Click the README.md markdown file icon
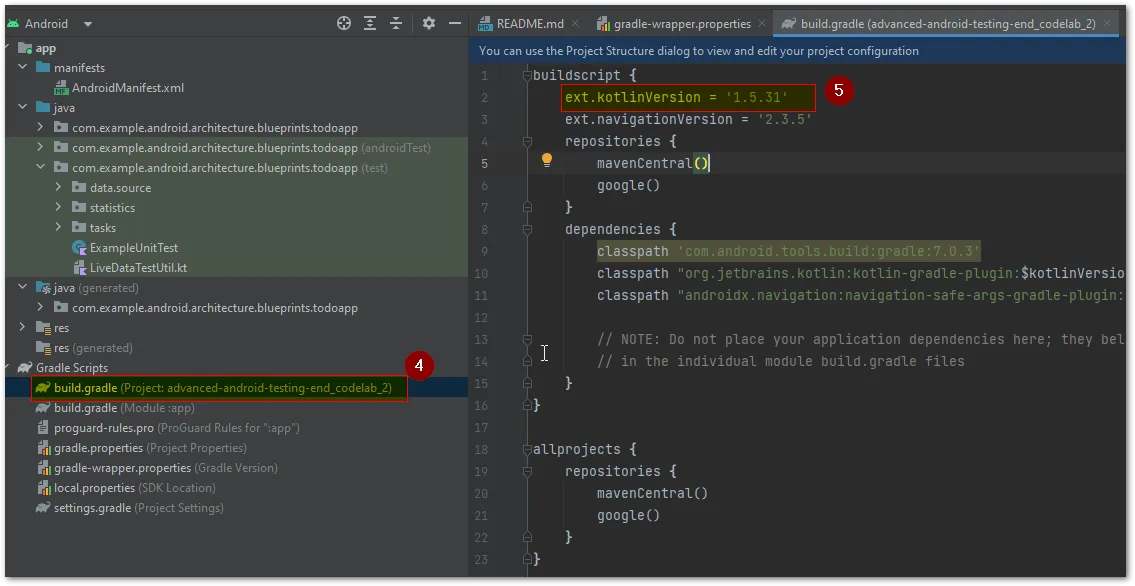This screenshot has width=1135, height=586. (x=486, y=24)
